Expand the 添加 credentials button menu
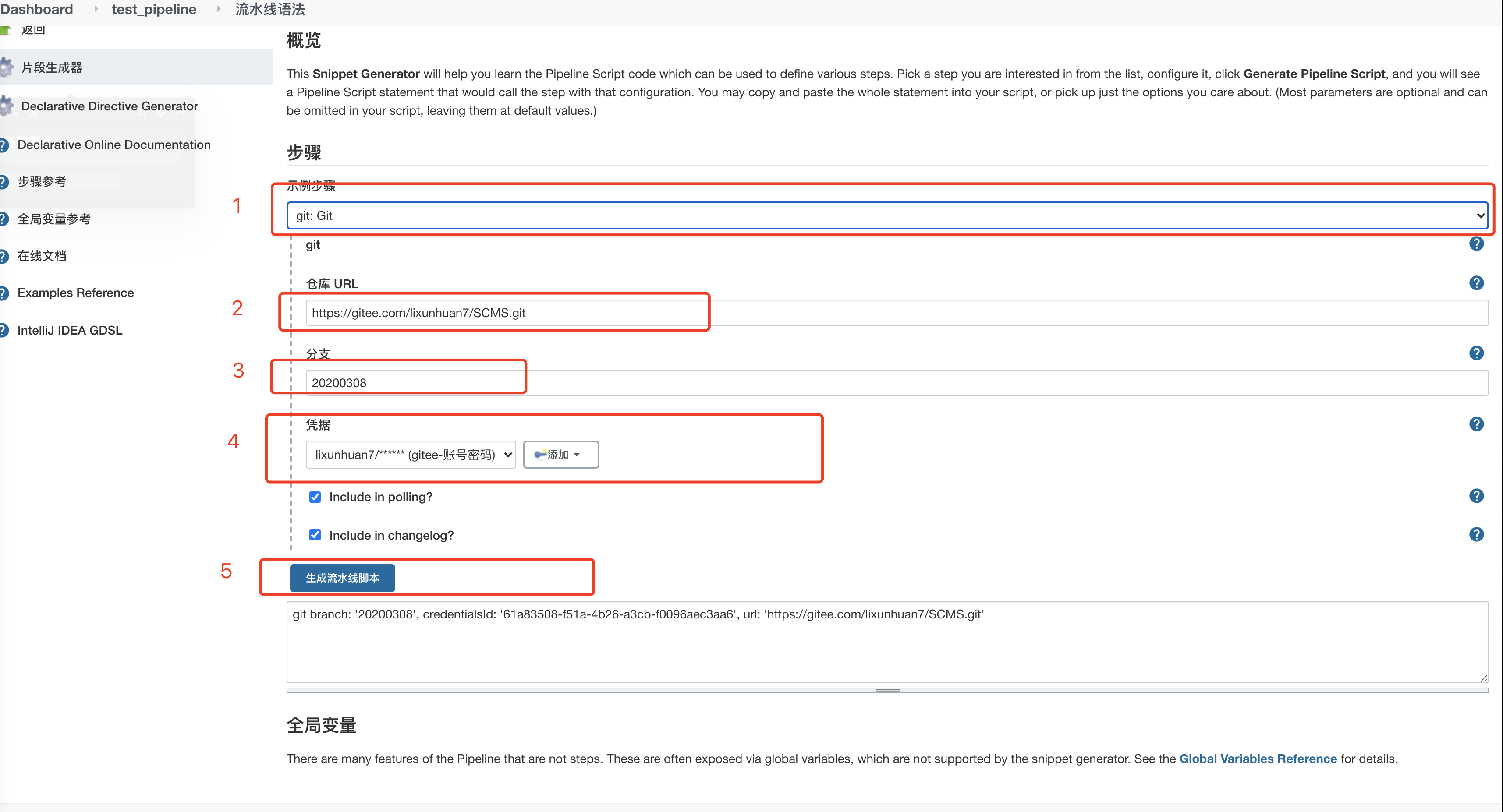The height and width of the screenshot is (812, 1503). [x=561, y=455]
